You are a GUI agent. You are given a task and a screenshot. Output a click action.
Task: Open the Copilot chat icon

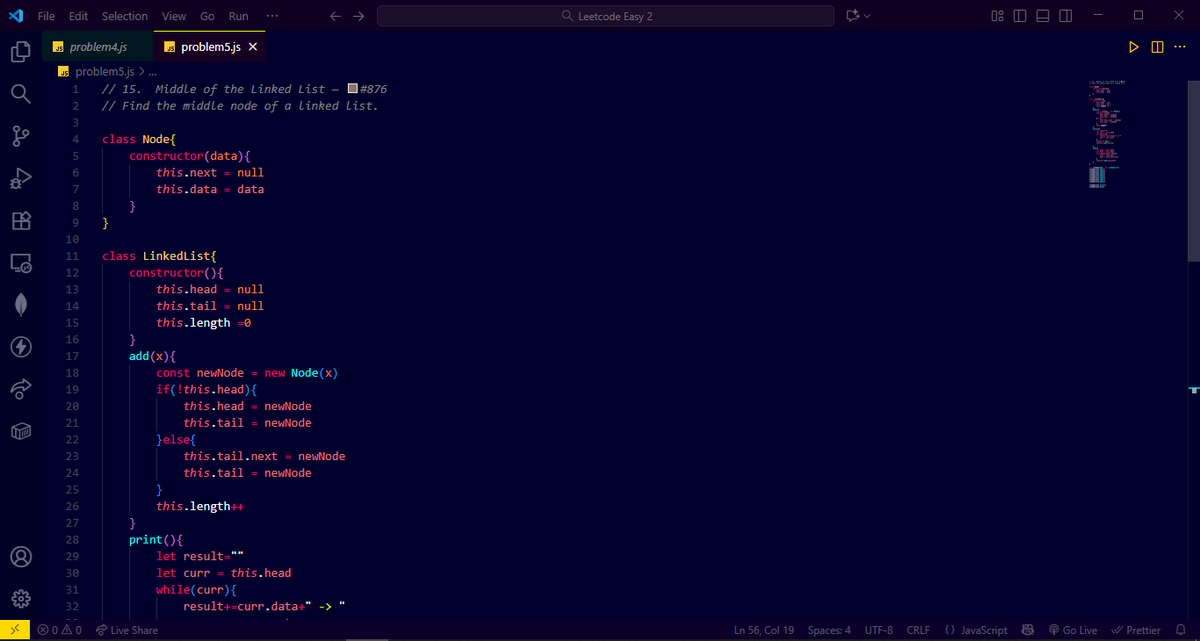(x=852, y=16)
